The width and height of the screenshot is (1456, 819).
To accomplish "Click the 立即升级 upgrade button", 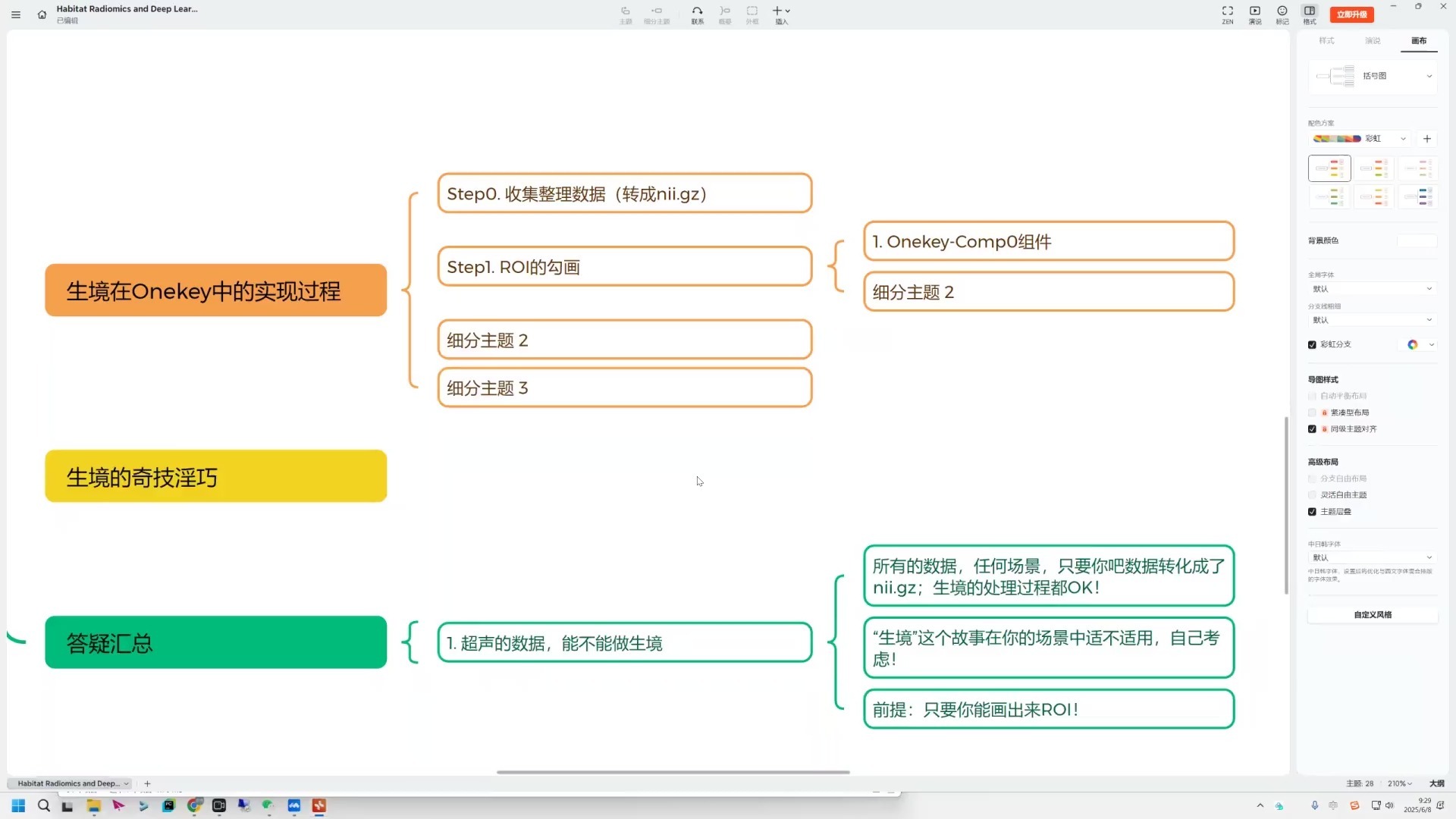I will pos(1352,14).
